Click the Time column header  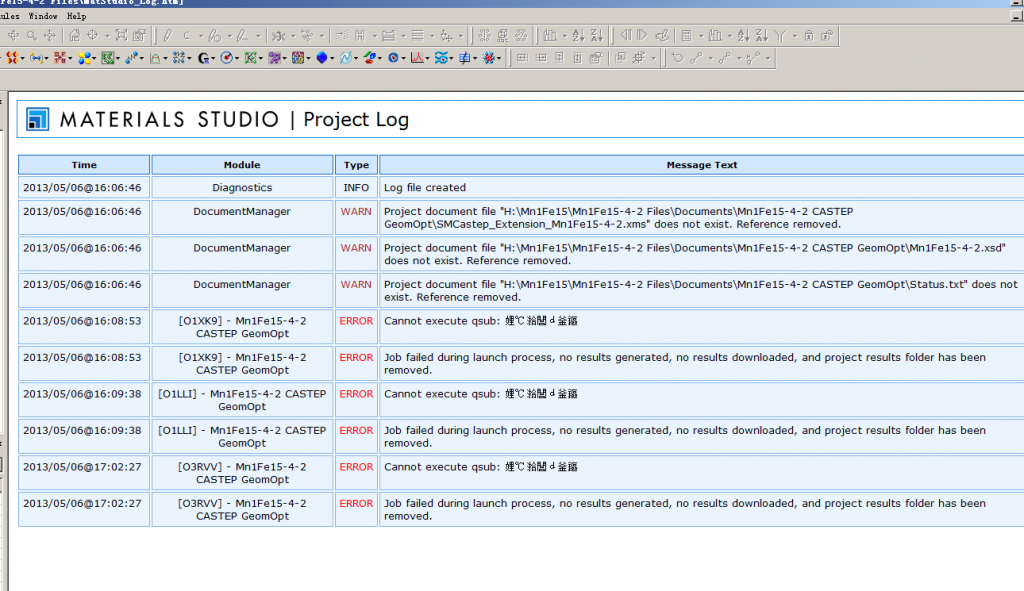tap(84, 165)
